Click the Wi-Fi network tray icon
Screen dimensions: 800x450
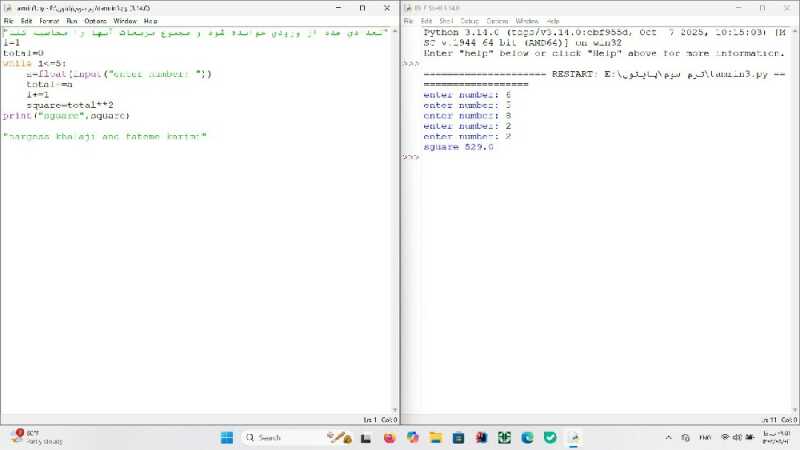[725, 438]
